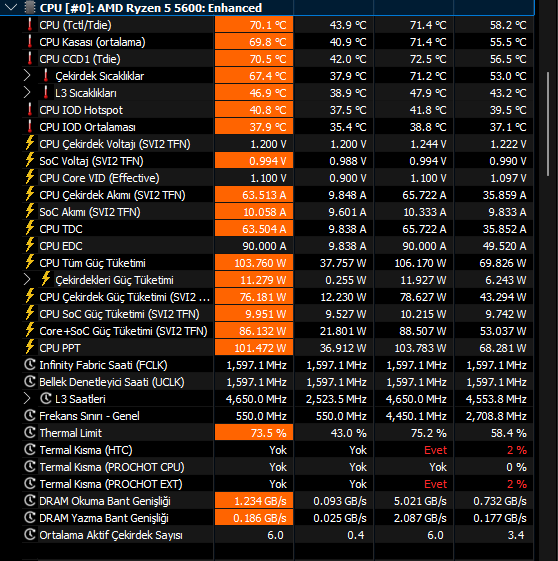Select the CPU (Tctl/Tdie) sensor label
558x561 pixels.
75,25
